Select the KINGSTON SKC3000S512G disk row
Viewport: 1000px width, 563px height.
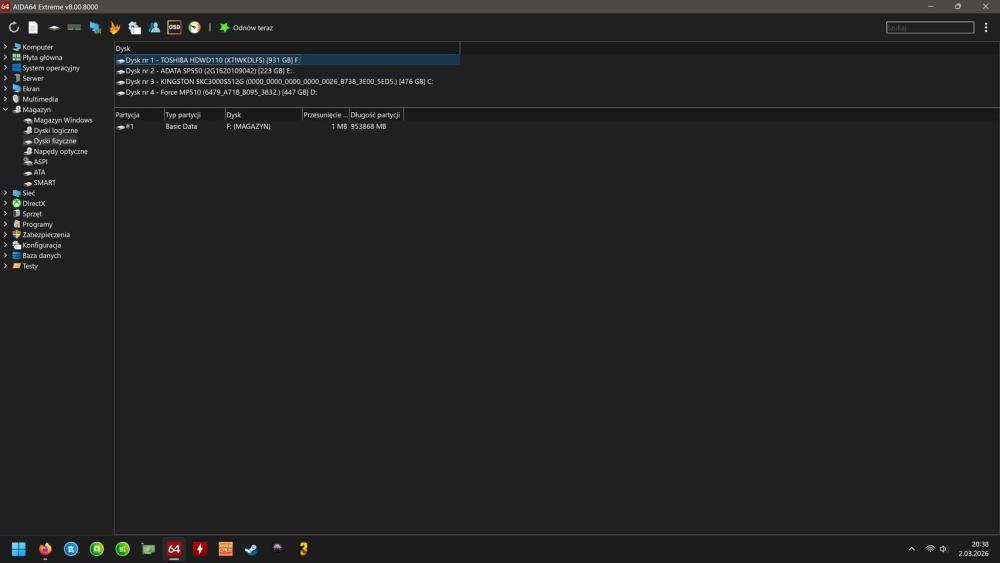coord(279,81)
